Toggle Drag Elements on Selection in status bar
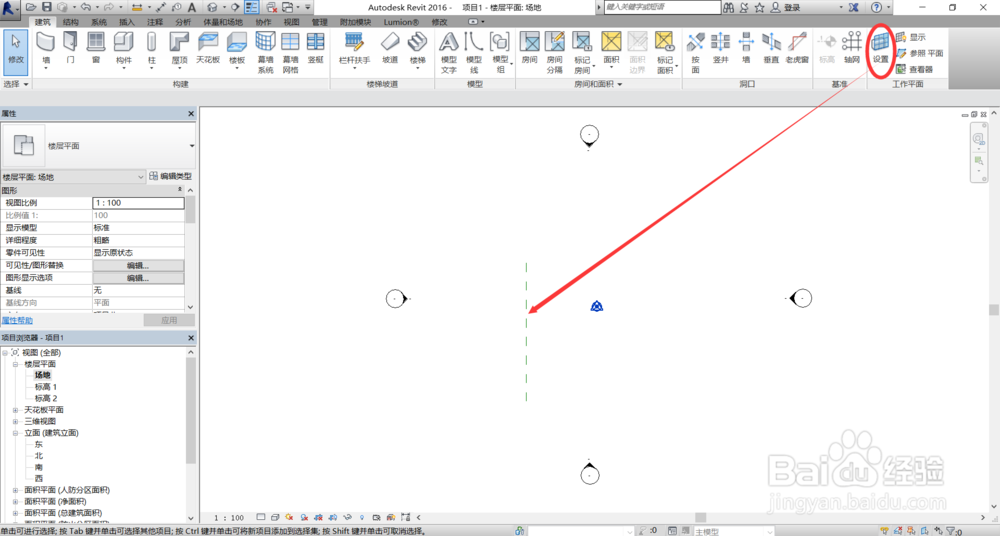 pos(938,531)
